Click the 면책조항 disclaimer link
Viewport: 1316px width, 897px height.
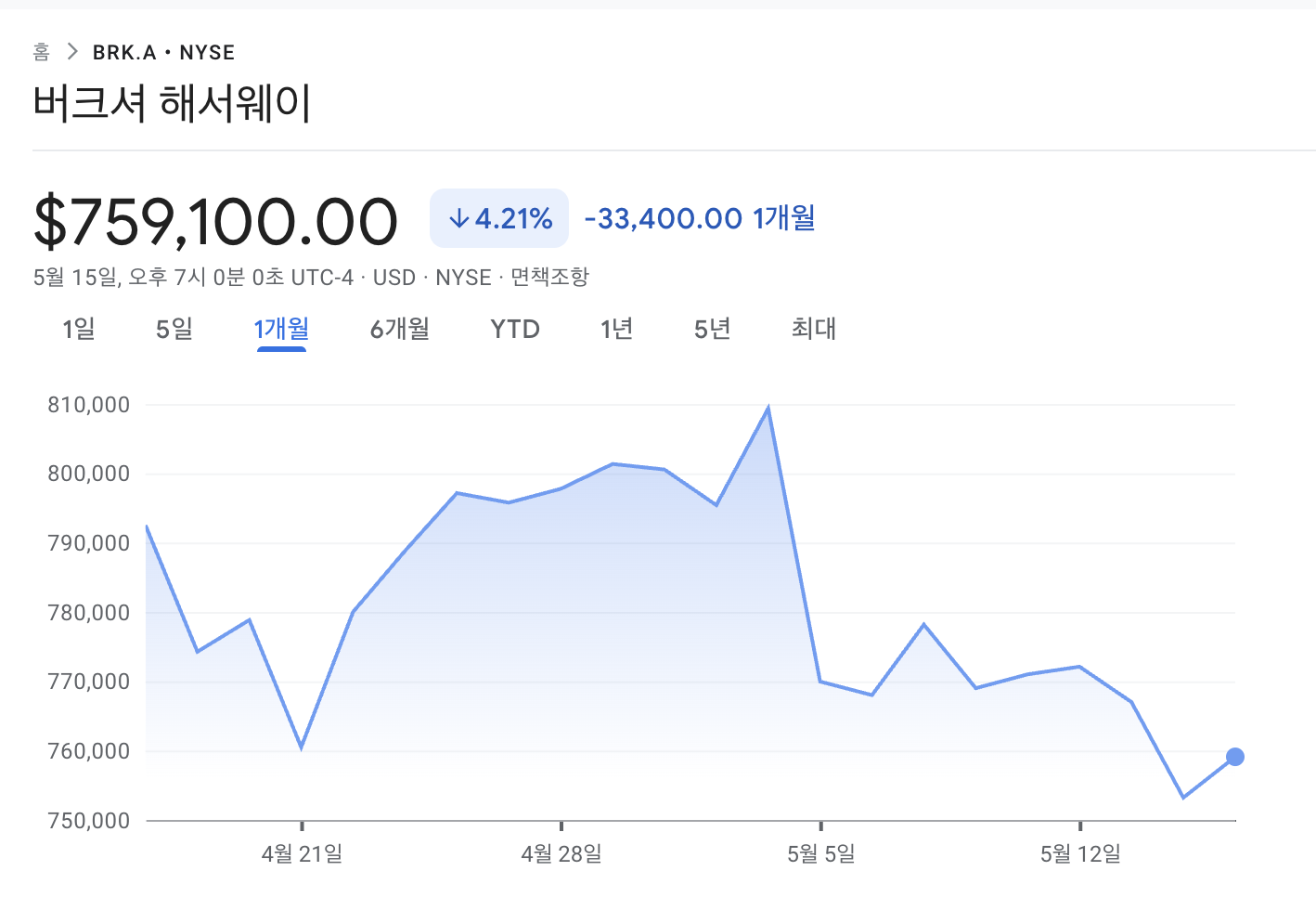click(x=549, y=277)
